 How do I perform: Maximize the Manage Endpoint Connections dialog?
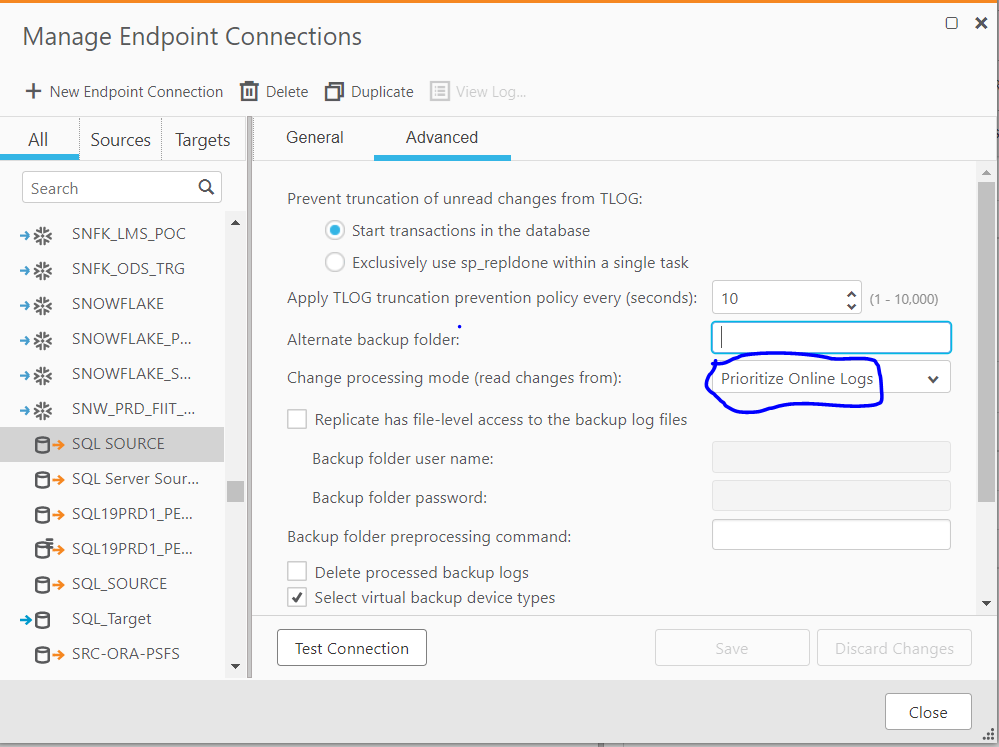pyautogui.click(x=951, y=24)
